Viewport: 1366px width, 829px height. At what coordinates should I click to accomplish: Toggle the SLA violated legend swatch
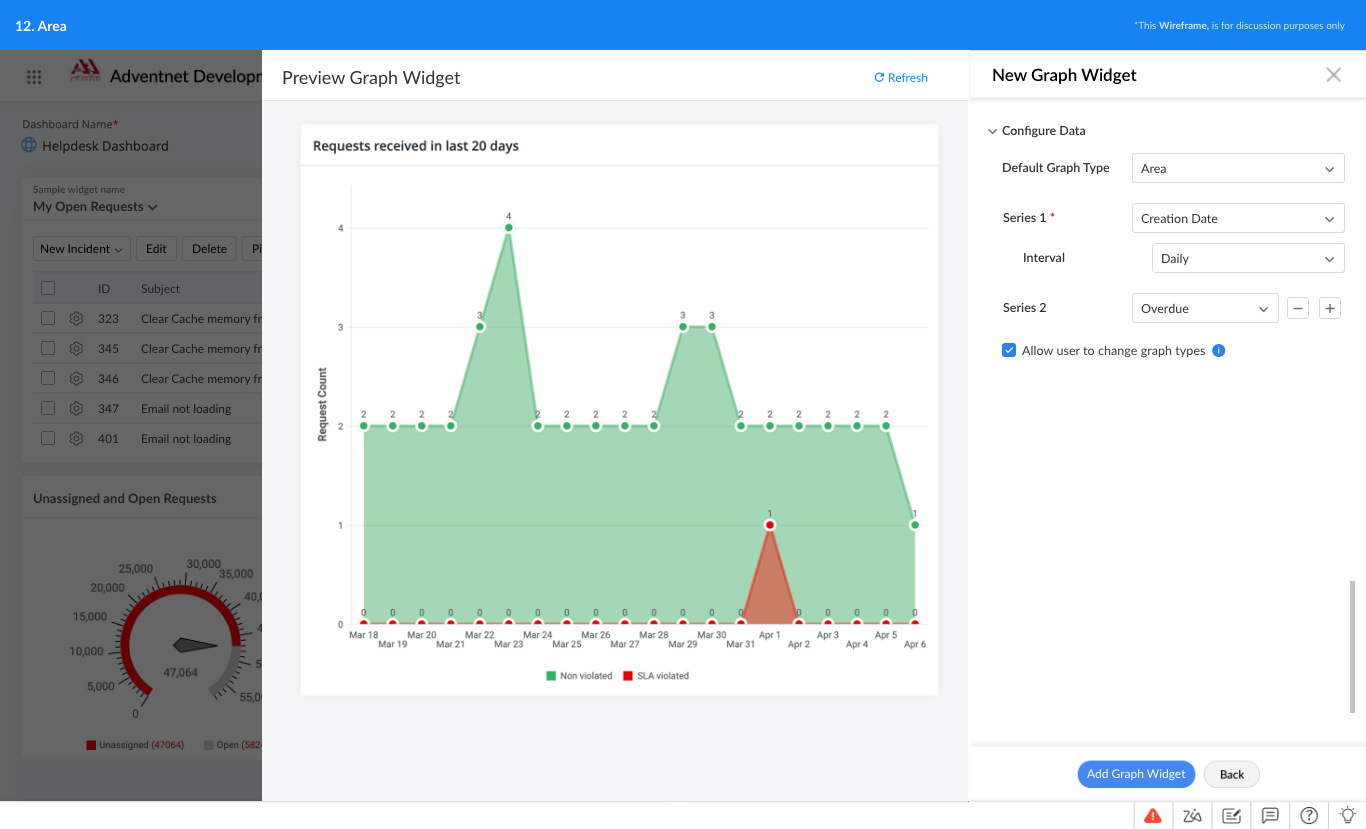coord(628,676)
